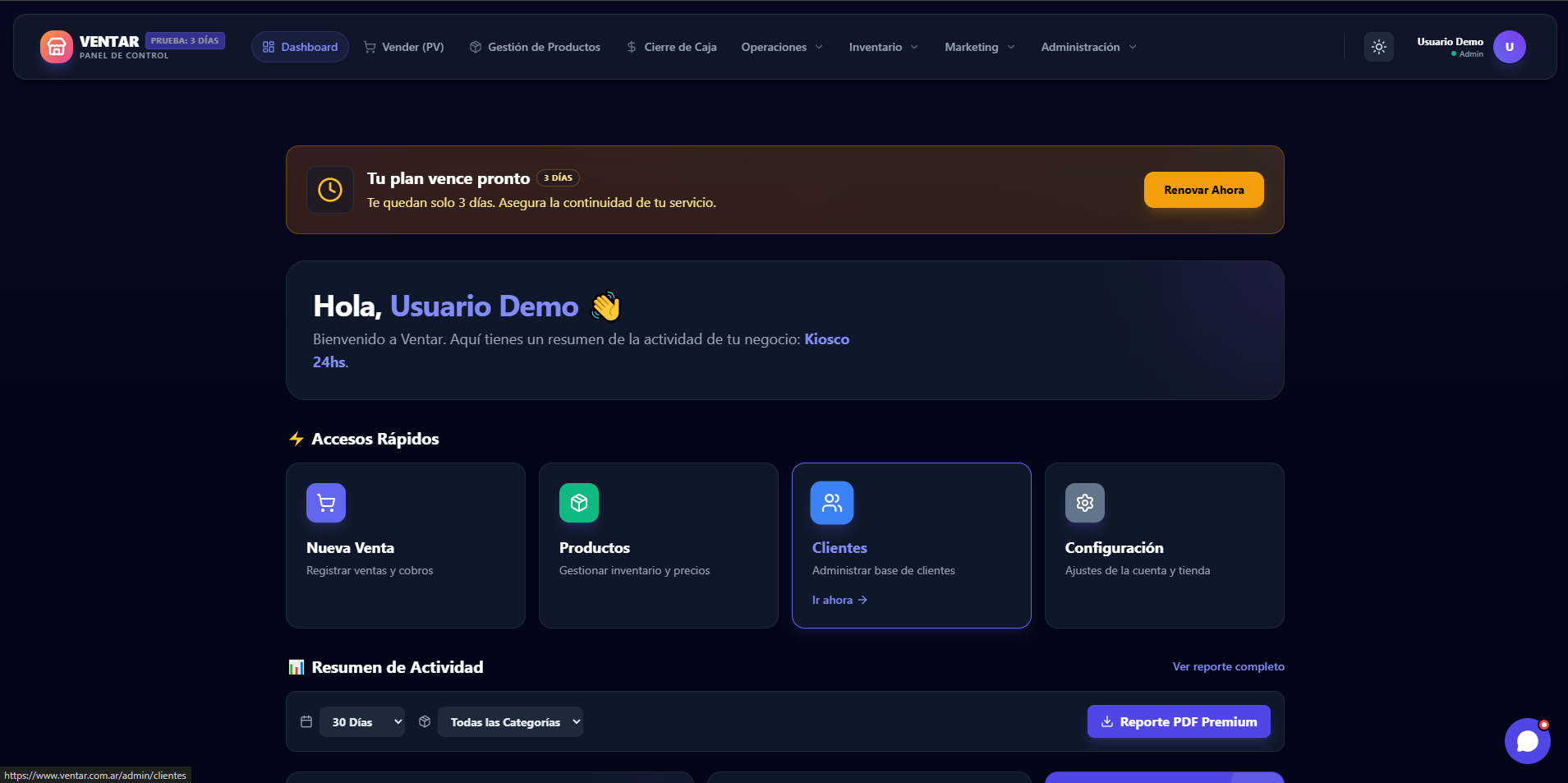Open Gestión de Productos page

click(x=535, y=47)
